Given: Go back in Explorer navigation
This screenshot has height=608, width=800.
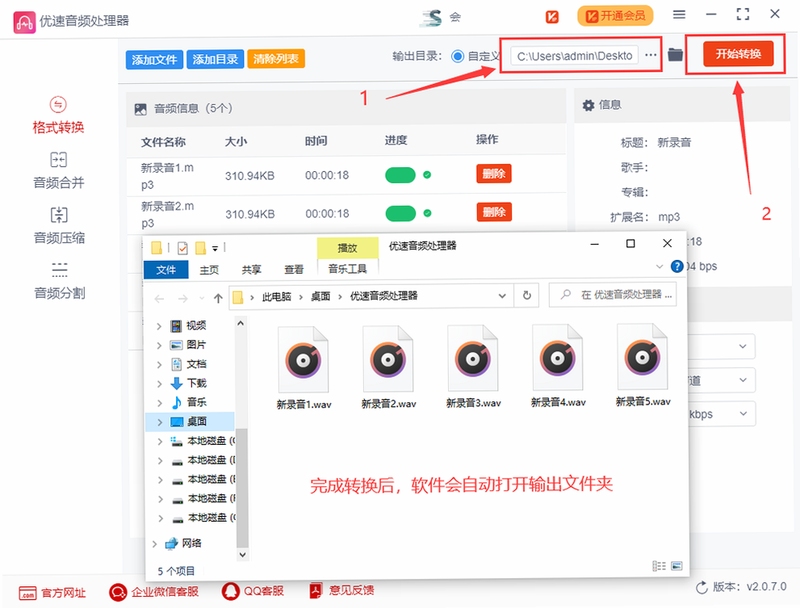Looking at the screenshot, I should point(159,299).
